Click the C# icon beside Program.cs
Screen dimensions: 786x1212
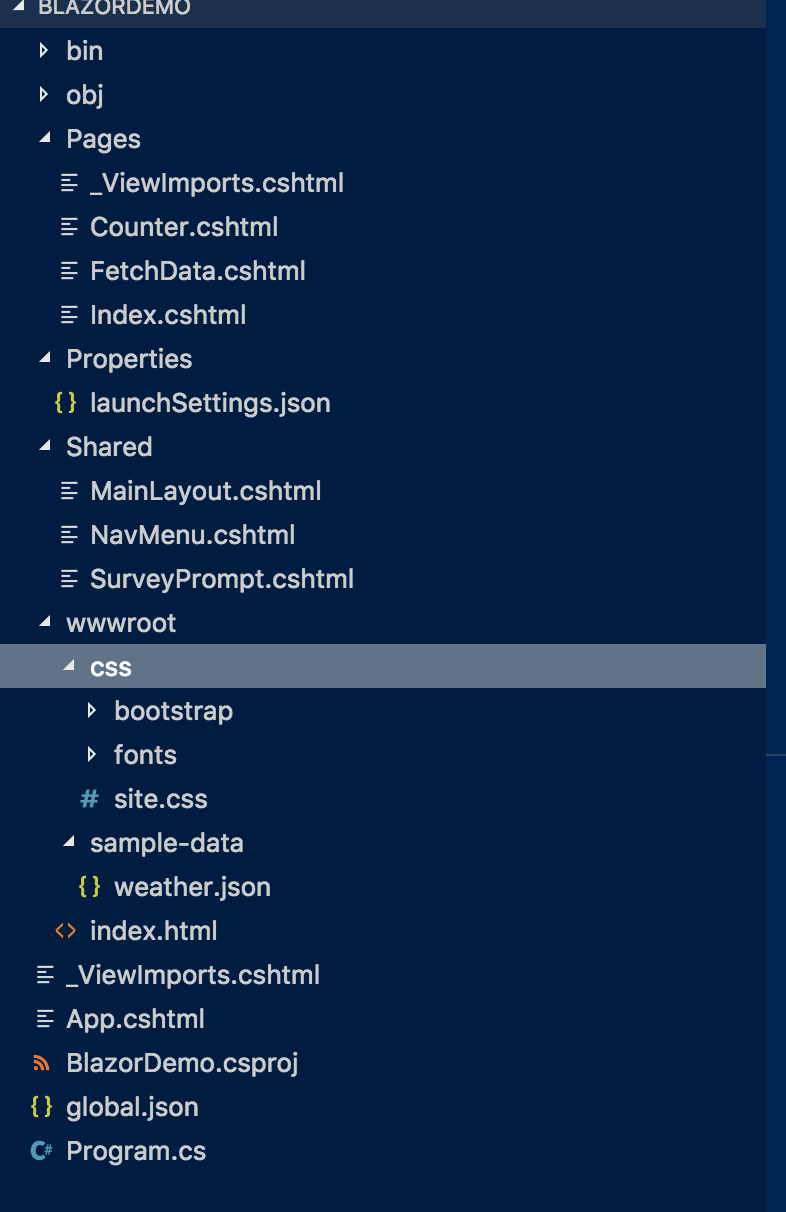(x=42, y=1151)
